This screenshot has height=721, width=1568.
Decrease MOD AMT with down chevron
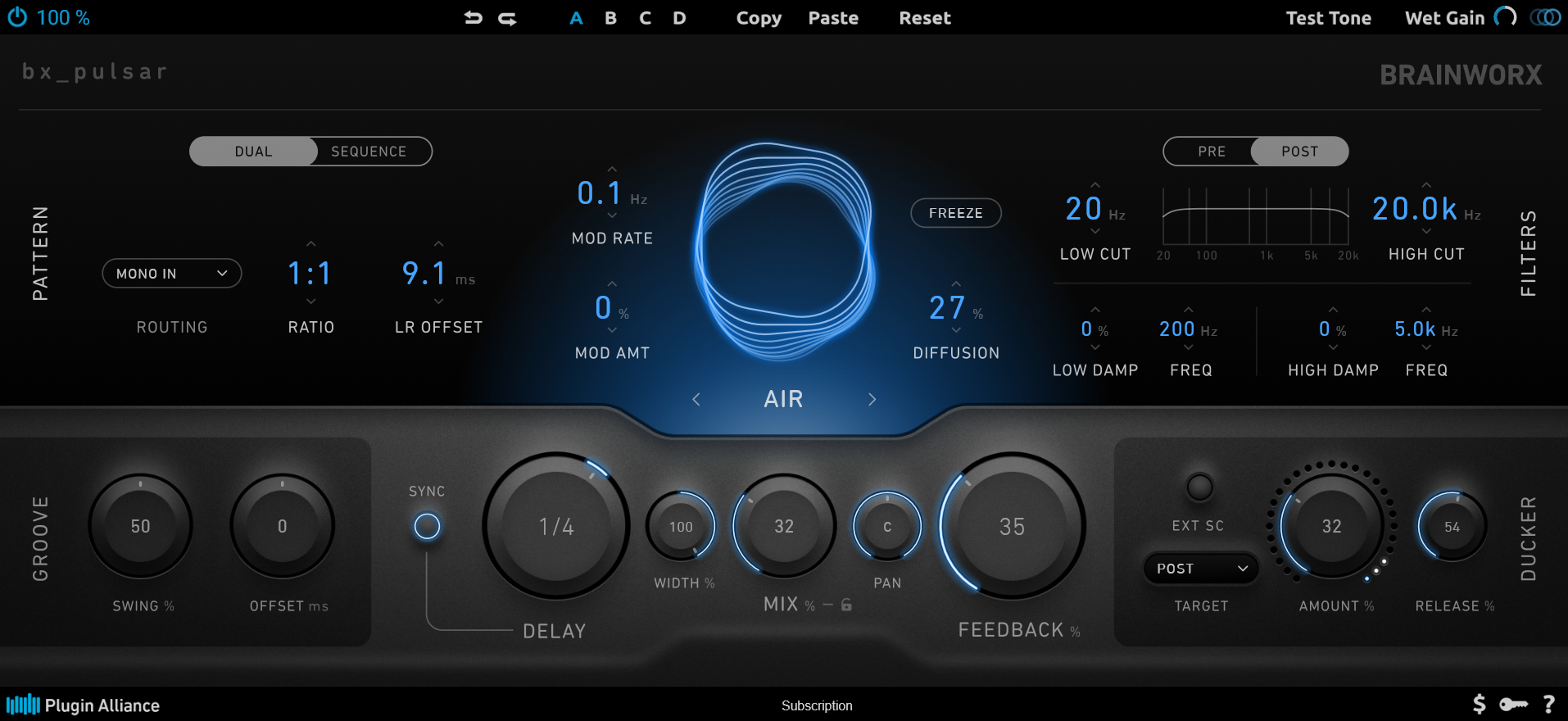point(612,330)
